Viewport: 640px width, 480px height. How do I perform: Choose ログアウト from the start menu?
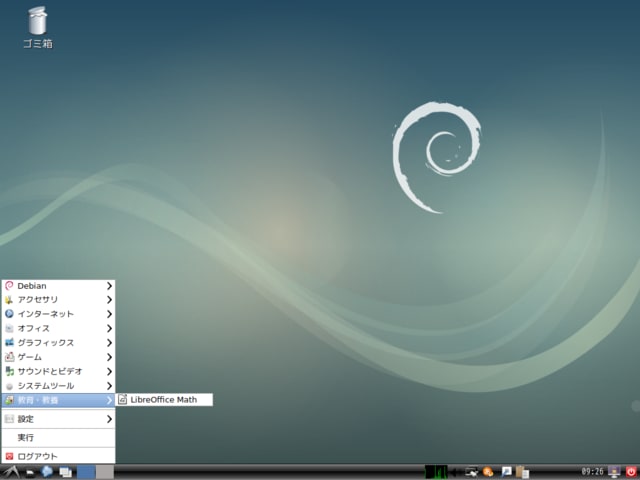coord(58,456)
